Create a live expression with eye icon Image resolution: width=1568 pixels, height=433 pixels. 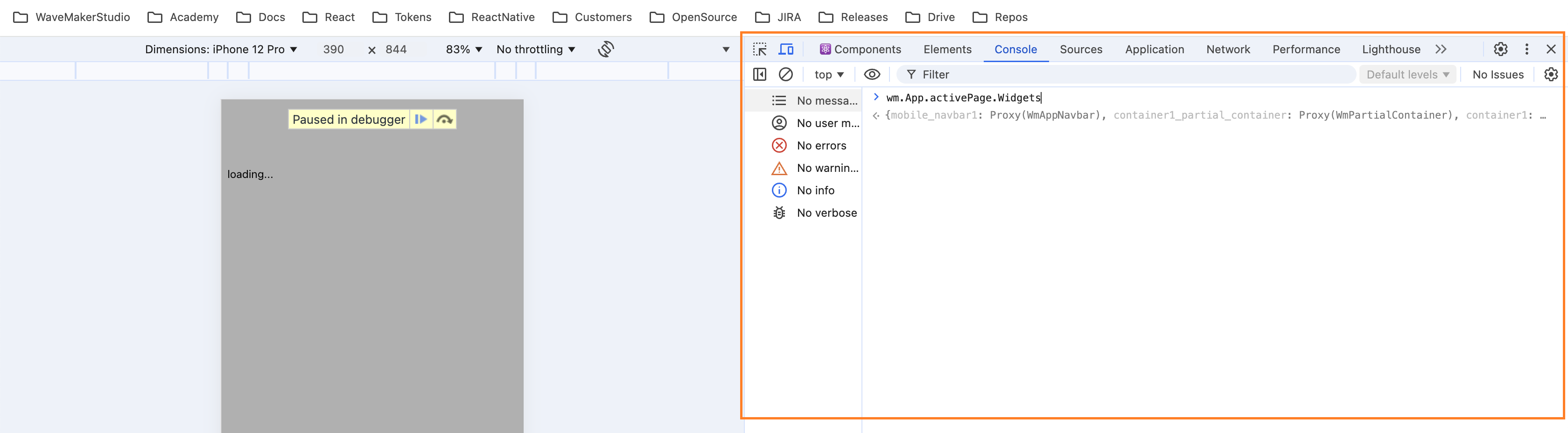click(x=872, y=74)
